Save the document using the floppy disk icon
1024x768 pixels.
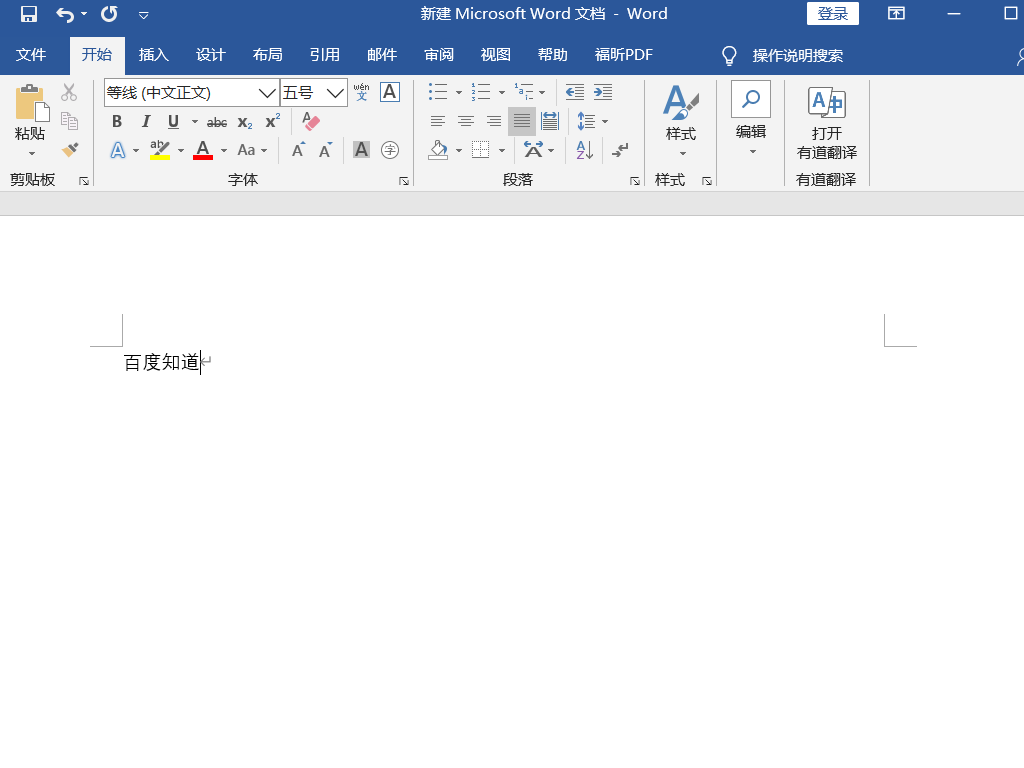(x=29, y=14)
